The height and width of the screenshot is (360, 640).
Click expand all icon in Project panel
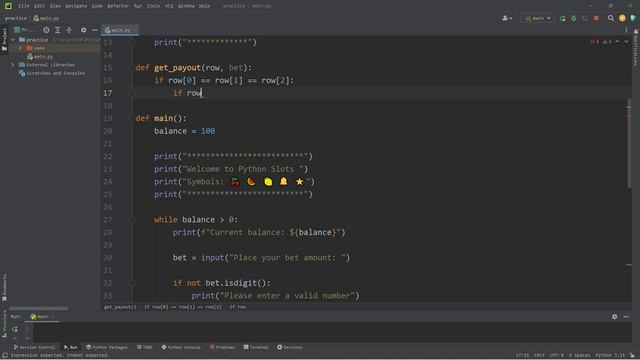[58, 30]
